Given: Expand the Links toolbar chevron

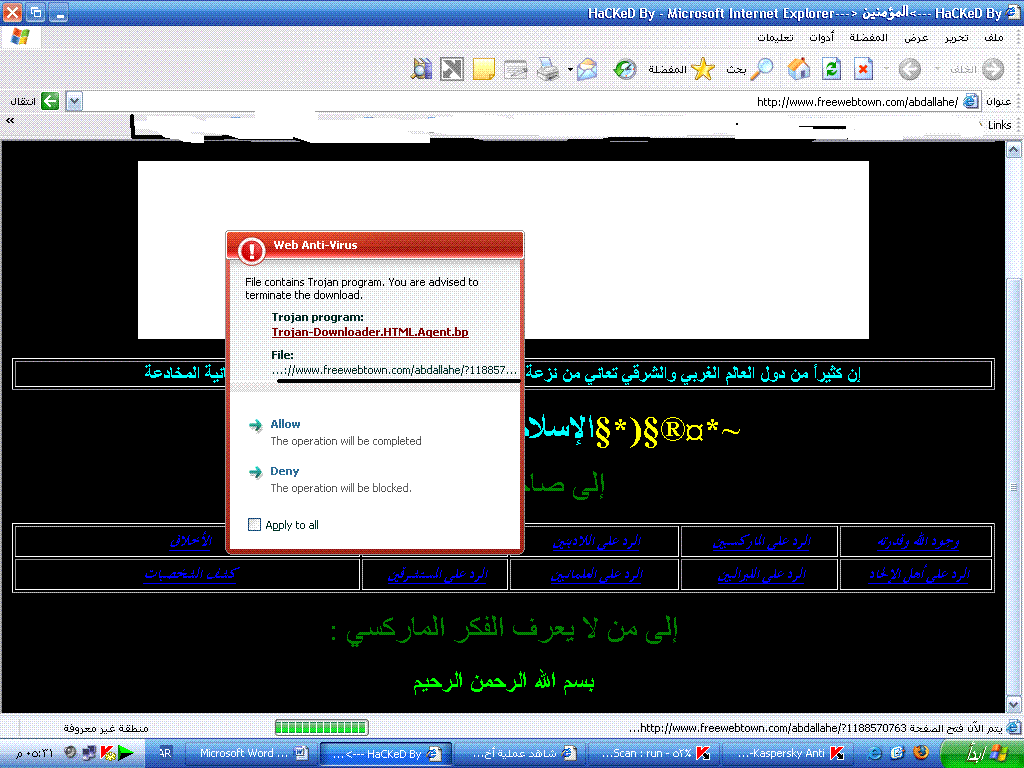Looking at the screenshot, I should click(x=10, y=120).
